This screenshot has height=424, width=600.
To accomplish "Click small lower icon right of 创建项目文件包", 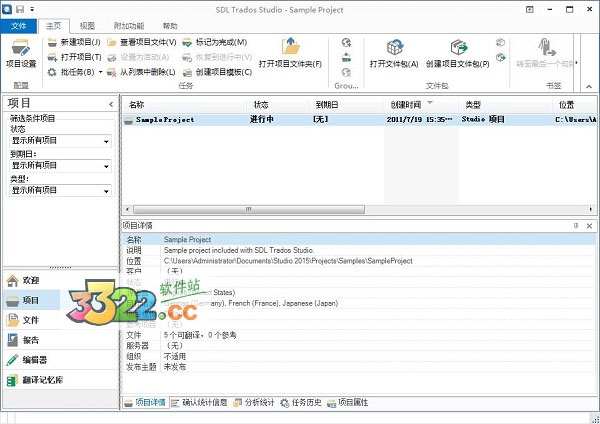I will 501,57.
